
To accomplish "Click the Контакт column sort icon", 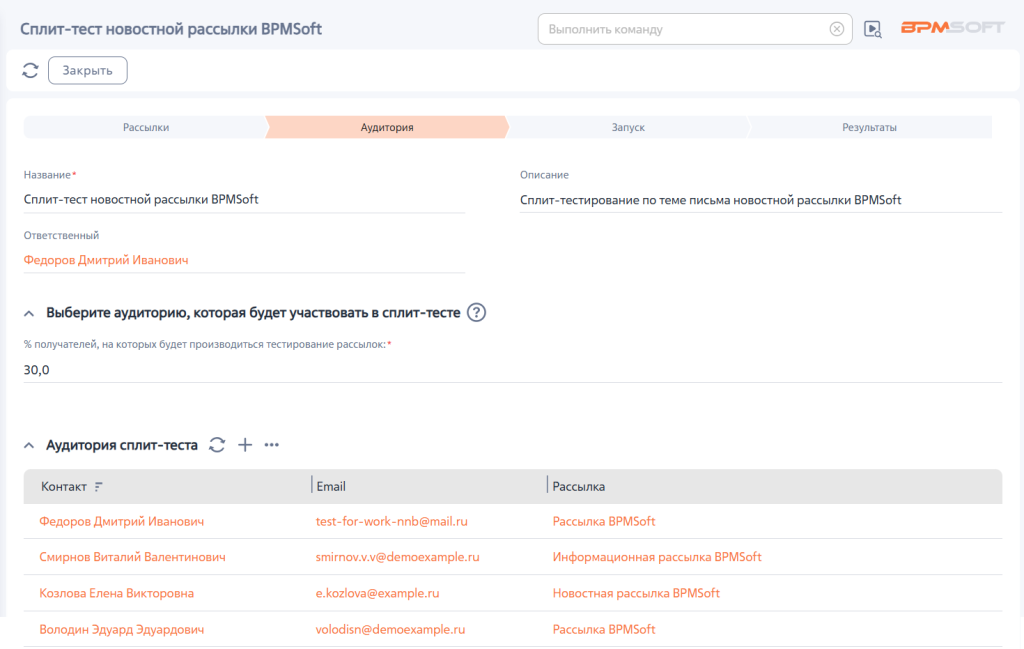I will 99,487.
